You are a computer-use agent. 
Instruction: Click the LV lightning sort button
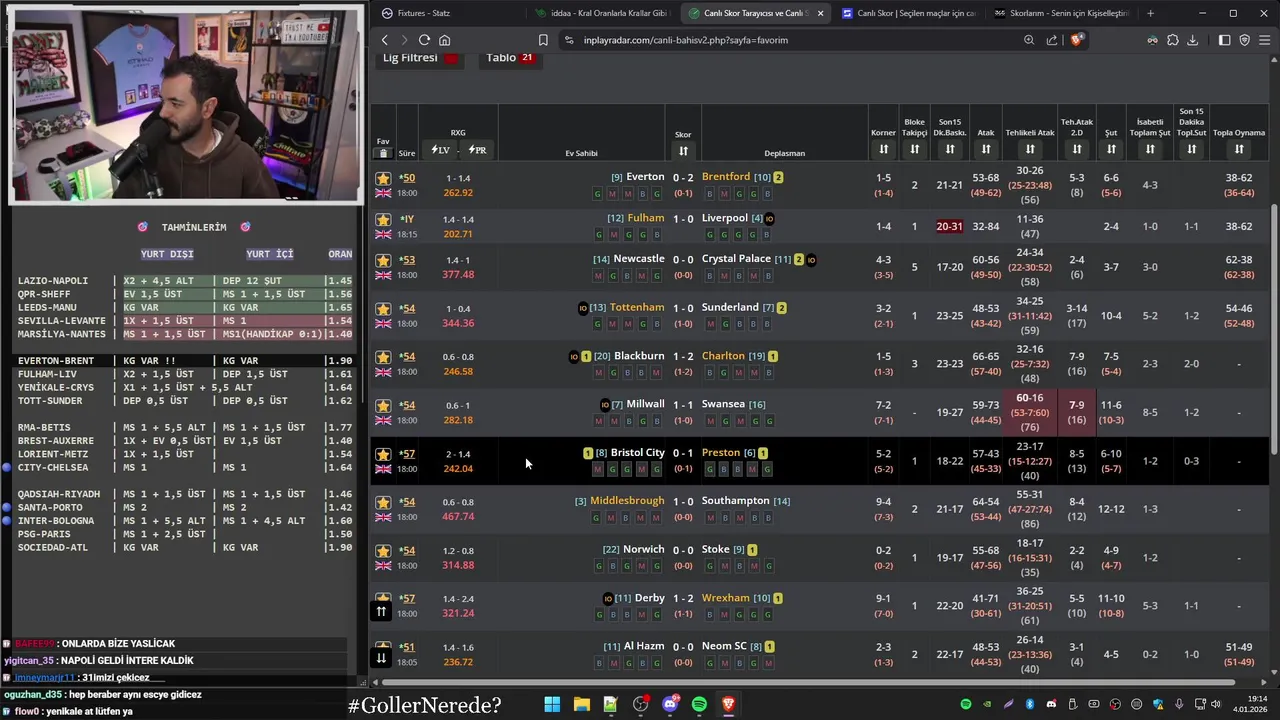pos(440,150)
